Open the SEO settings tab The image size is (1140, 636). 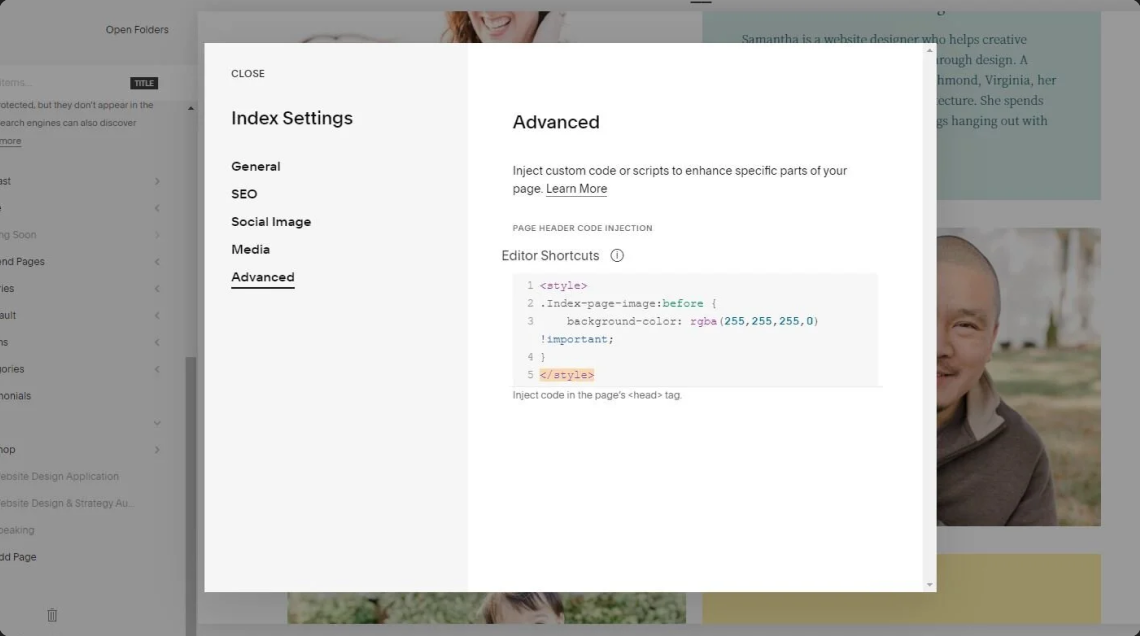[x=244, y=194]
